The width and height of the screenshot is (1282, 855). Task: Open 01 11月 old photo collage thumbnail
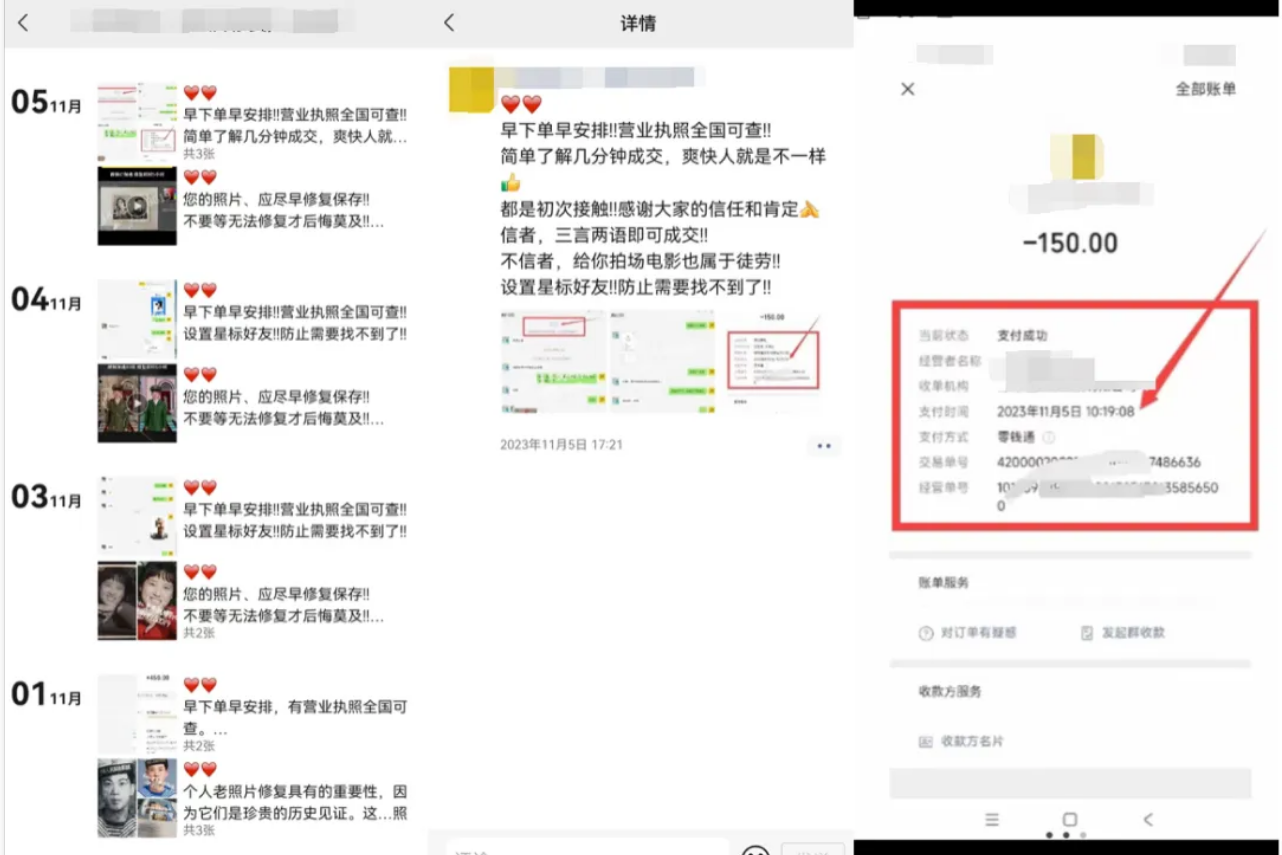click(x=137, y=798)
